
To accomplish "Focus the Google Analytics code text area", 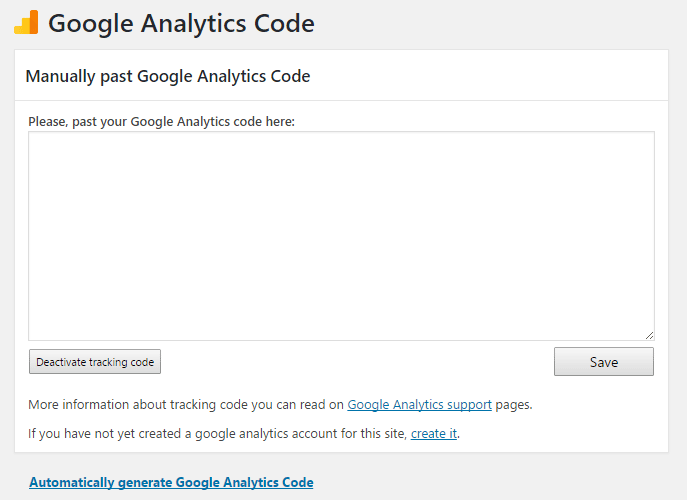I will 341,235.
